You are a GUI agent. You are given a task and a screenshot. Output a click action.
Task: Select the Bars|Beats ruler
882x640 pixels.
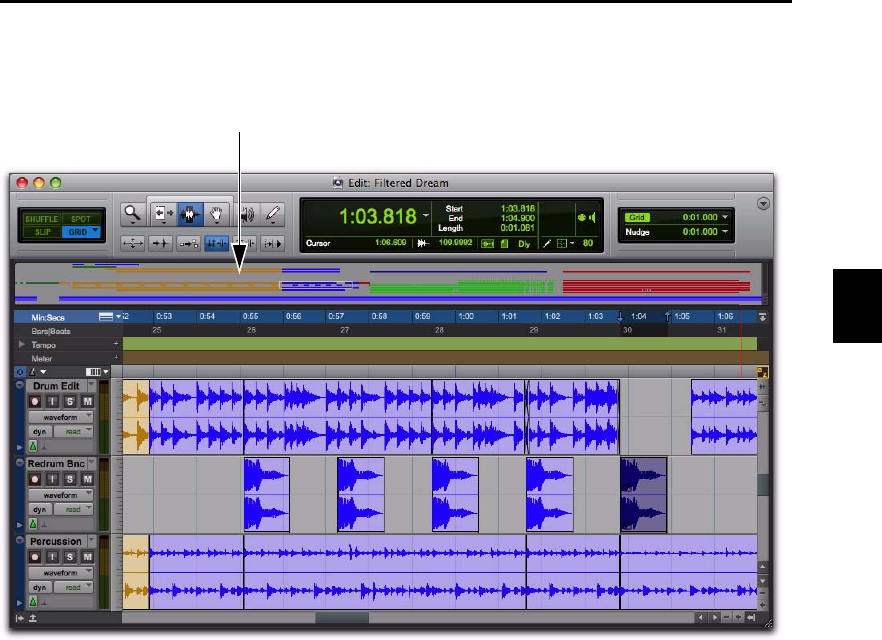[x=50, y=329]
